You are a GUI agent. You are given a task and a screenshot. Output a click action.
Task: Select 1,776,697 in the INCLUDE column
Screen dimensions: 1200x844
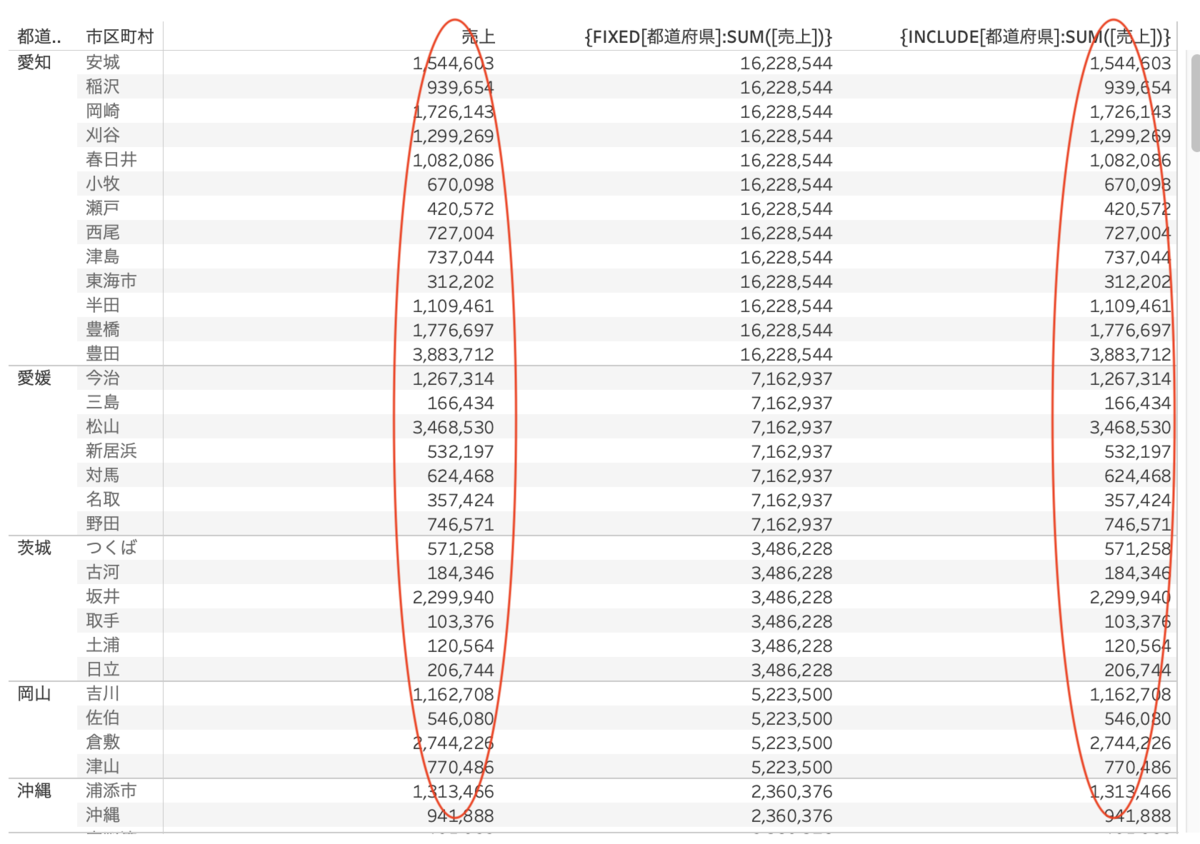1130,329
